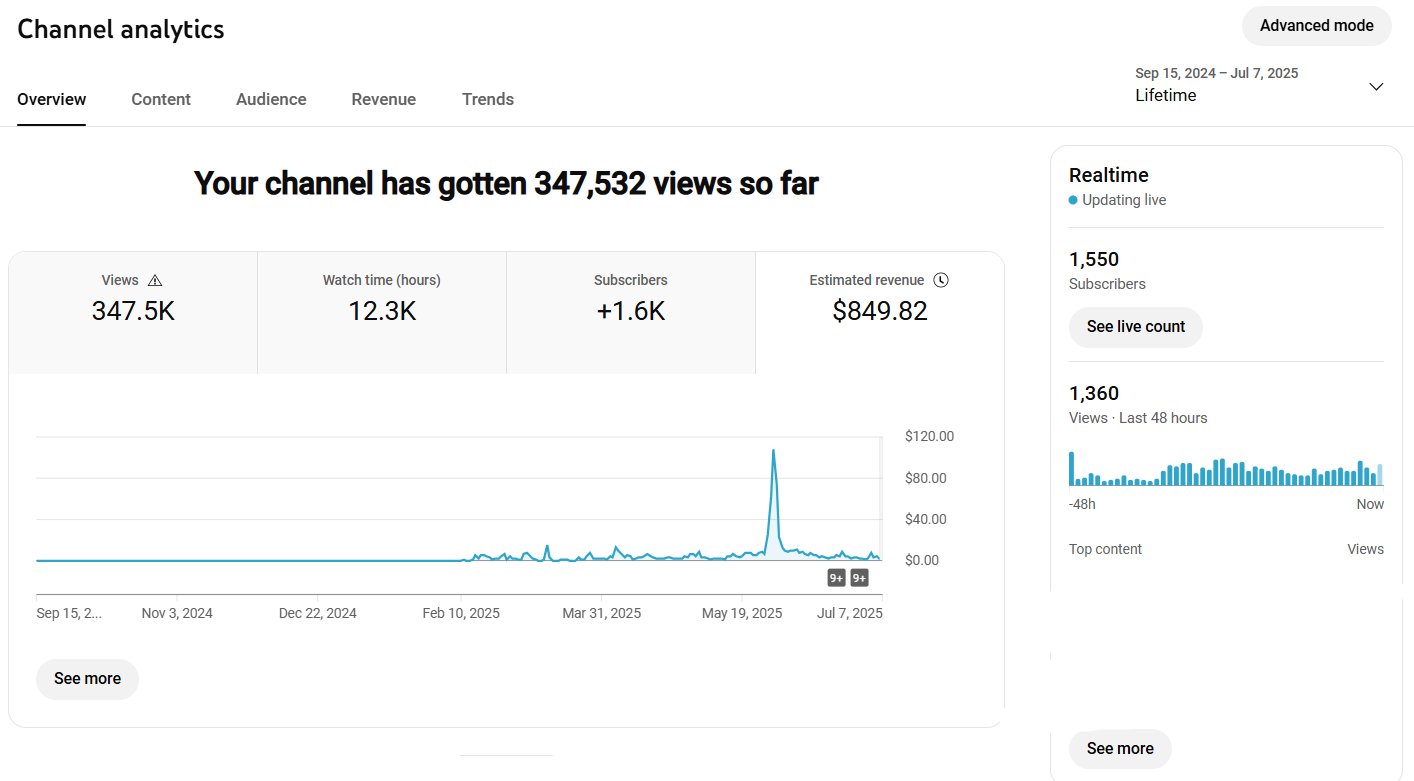Click the clock icon beside Estimated revenue
The height and width of the screenshot is (781, 1414).
coord(940,280)
